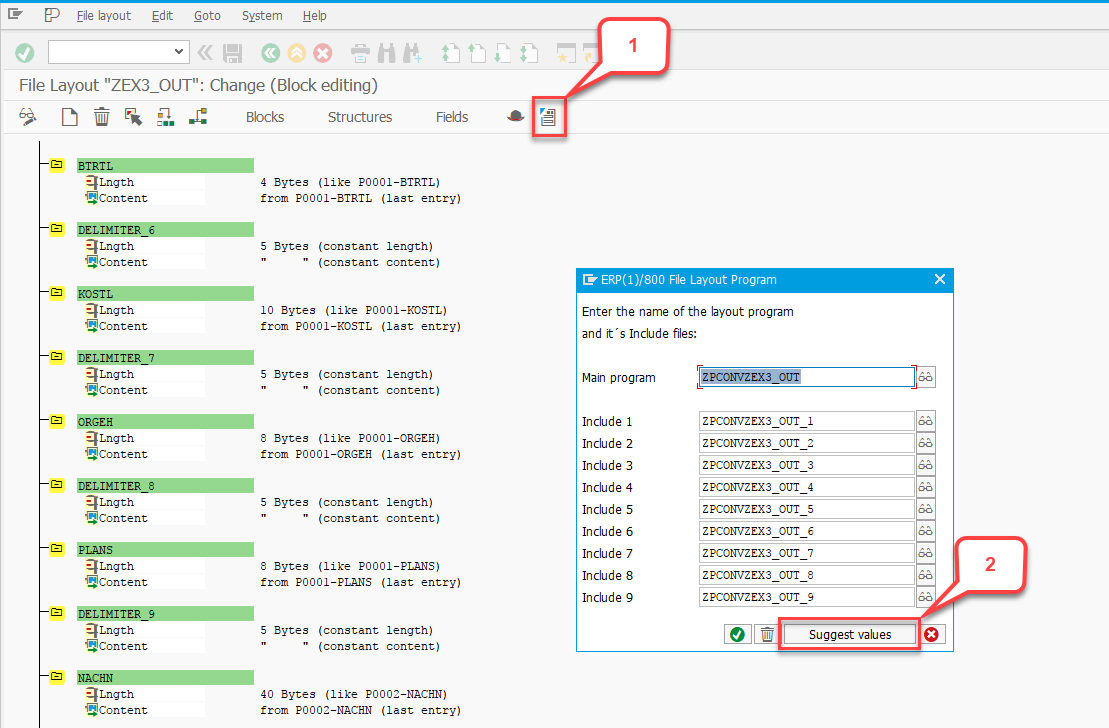Collapse the DELIMITER_6 folder node
This screenshot has width=1109, height=728.
(x=57, y=229)
